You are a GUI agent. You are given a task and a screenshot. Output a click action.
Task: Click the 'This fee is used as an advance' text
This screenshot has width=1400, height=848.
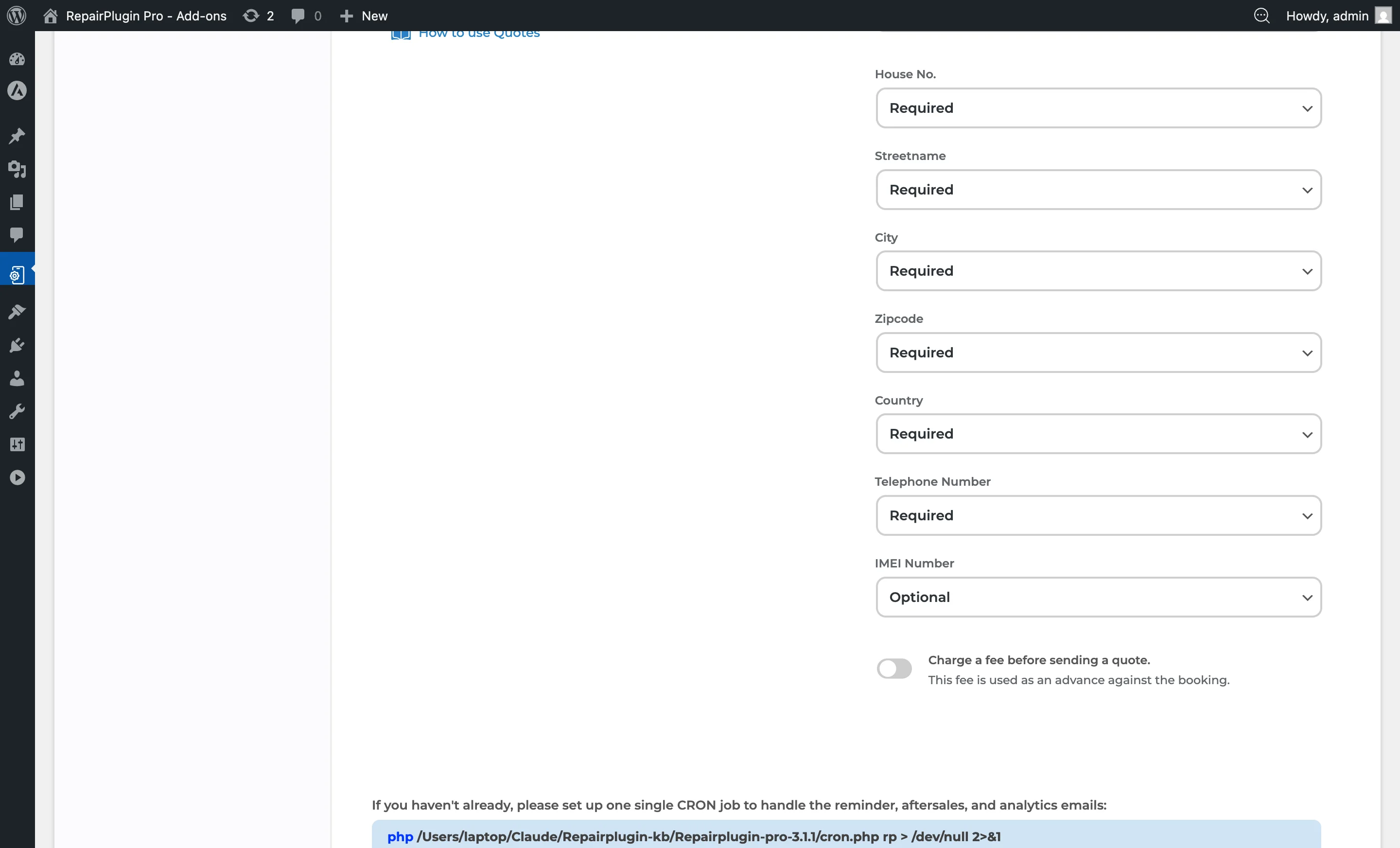click(1078, 680)
